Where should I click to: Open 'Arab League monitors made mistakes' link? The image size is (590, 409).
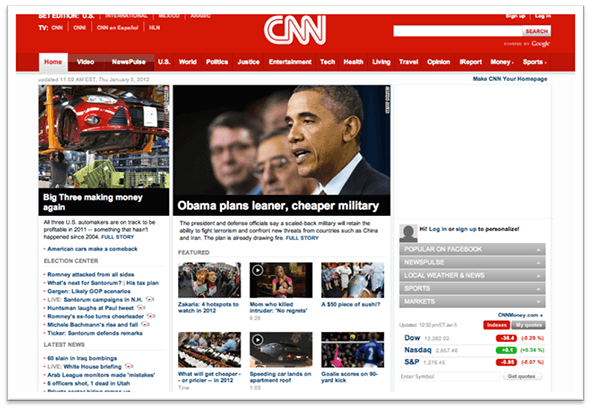(x=101, y=375)
